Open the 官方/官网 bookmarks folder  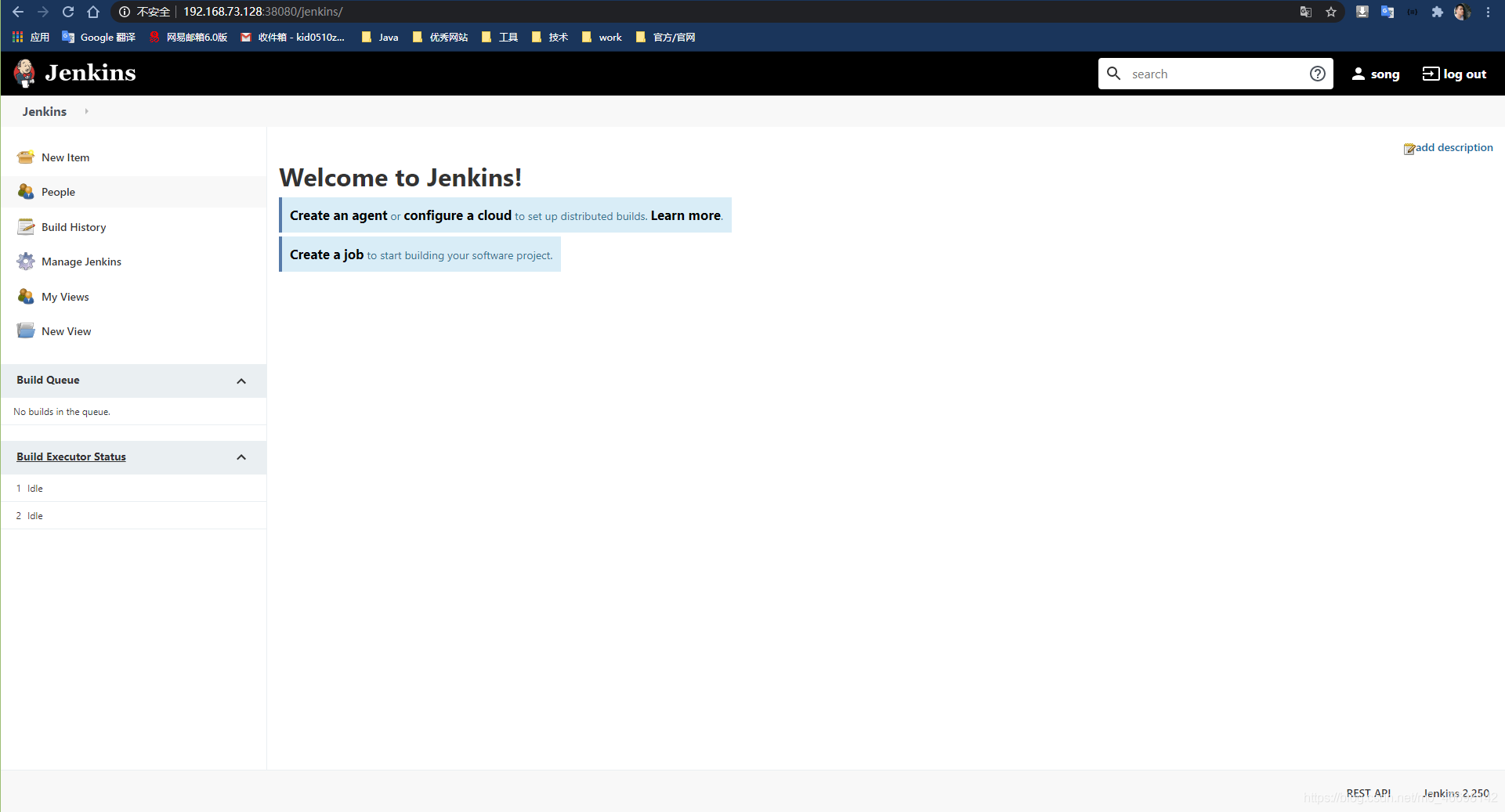[666, 37]
